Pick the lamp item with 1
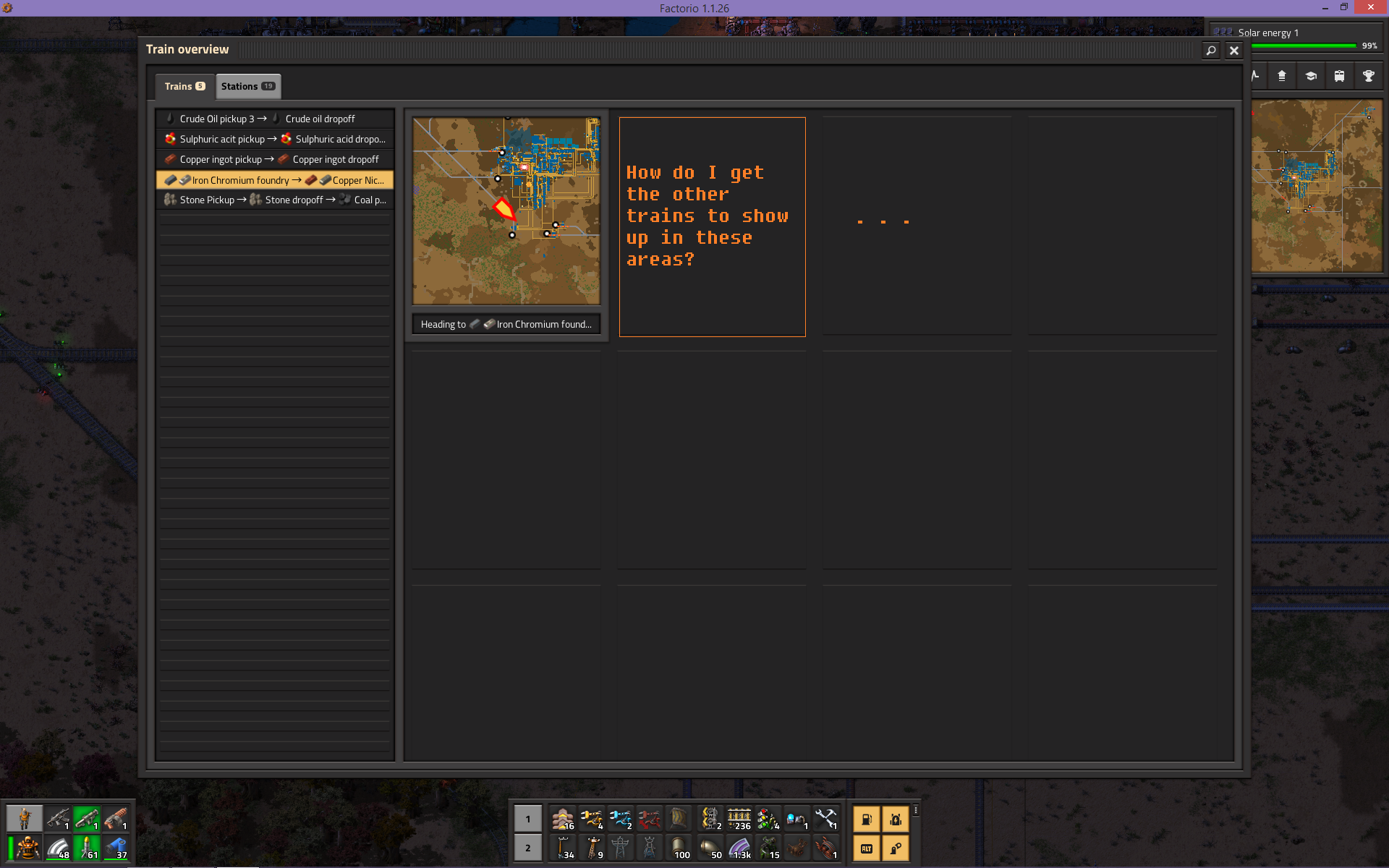 (797, 819)
